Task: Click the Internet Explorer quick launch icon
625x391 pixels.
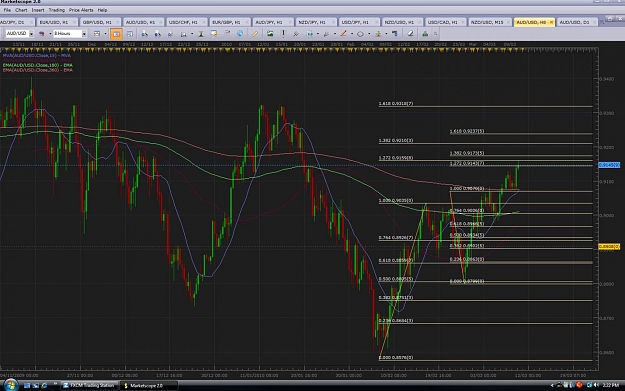Action: tap(44, 385)
